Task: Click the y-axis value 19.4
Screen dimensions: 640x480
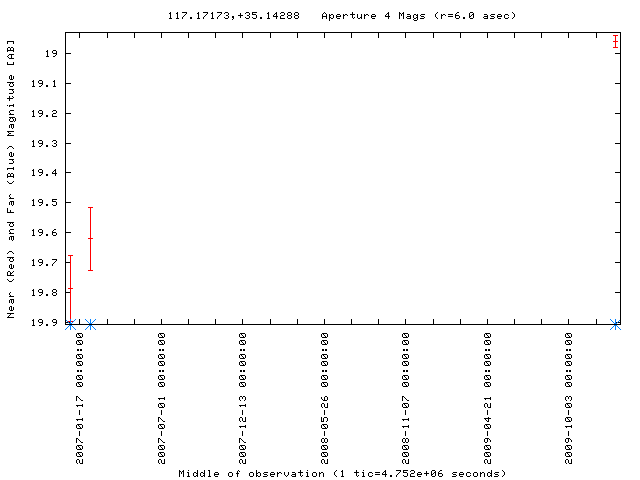Action: 44,173
